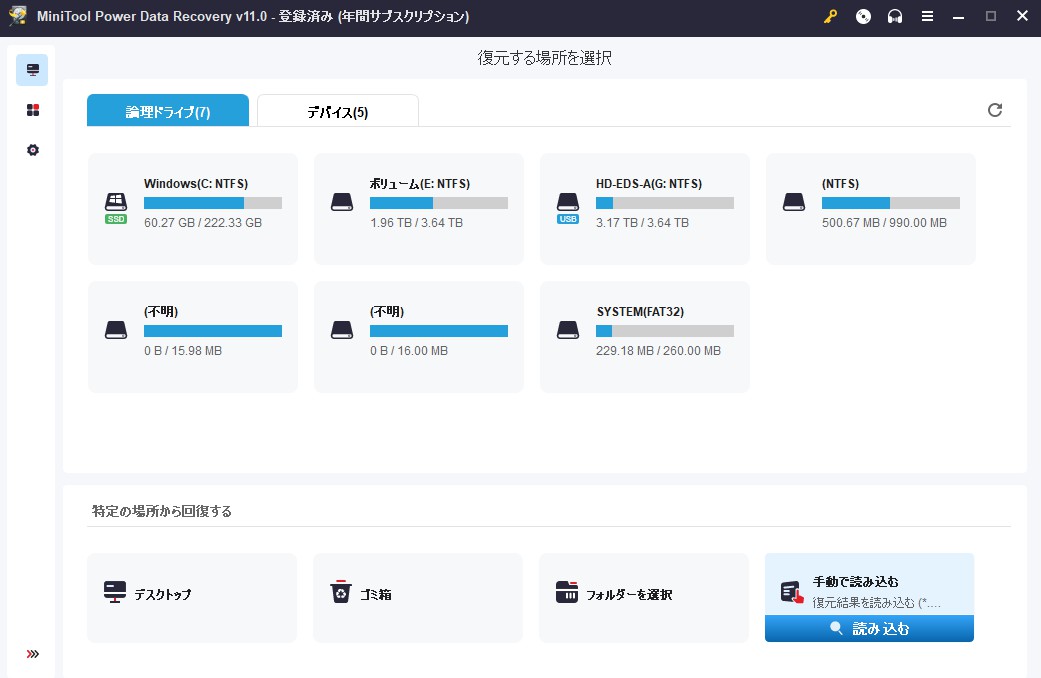The image size is (1041, 678).
Task: Click the 読み込む load button
Action: (x=869, y=628)
